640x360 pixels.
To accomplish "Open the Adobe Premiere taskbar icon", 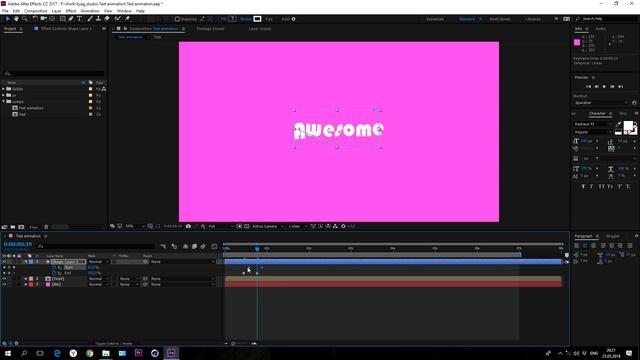I will click(138, 353).
